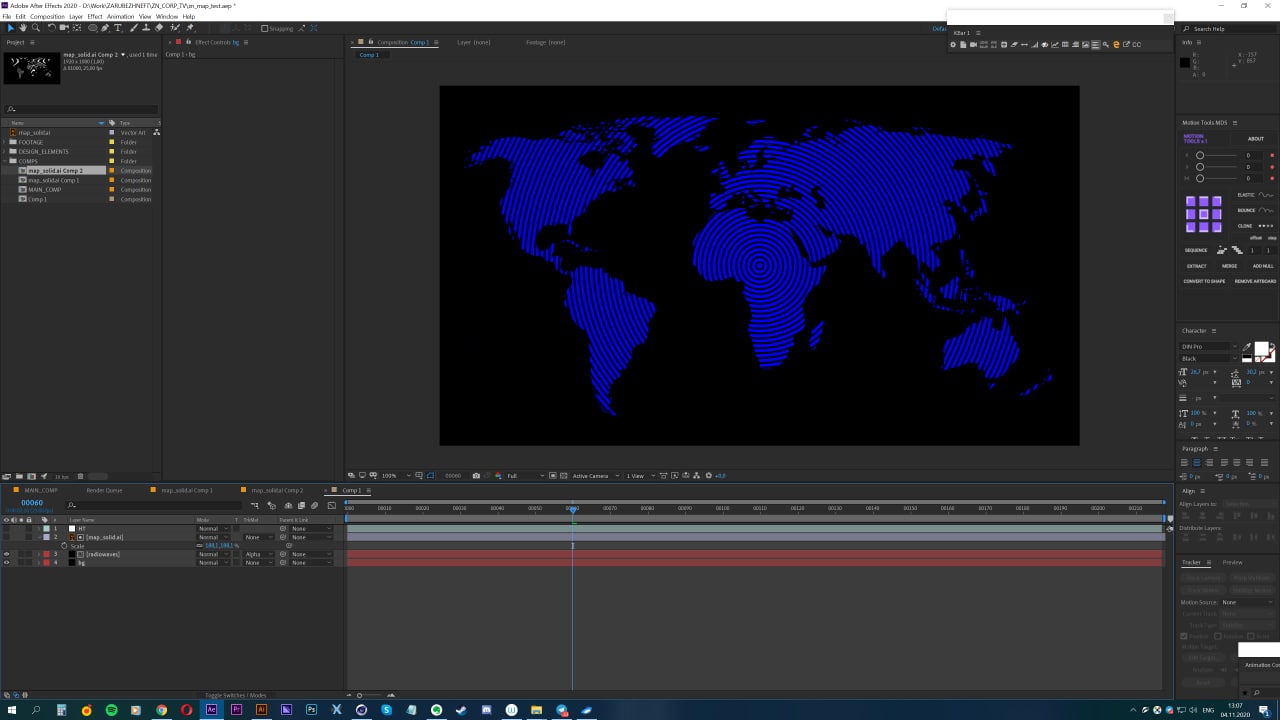Select the Clone Stamp tool
Viewport: 1280px width, 720px height.
click(x=146, y=28)
